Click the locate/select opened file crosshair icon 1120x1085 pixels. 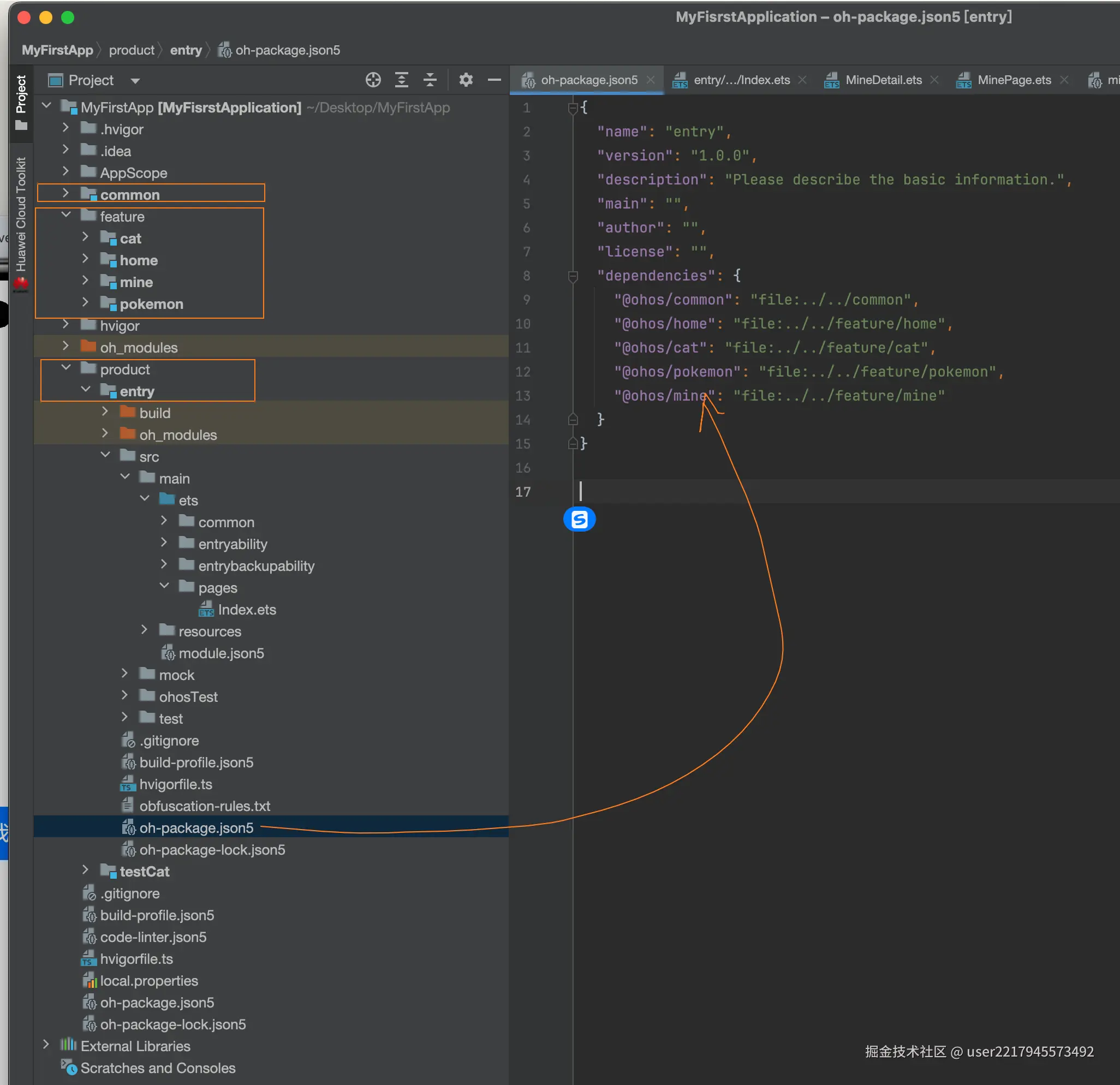point(373,80)
